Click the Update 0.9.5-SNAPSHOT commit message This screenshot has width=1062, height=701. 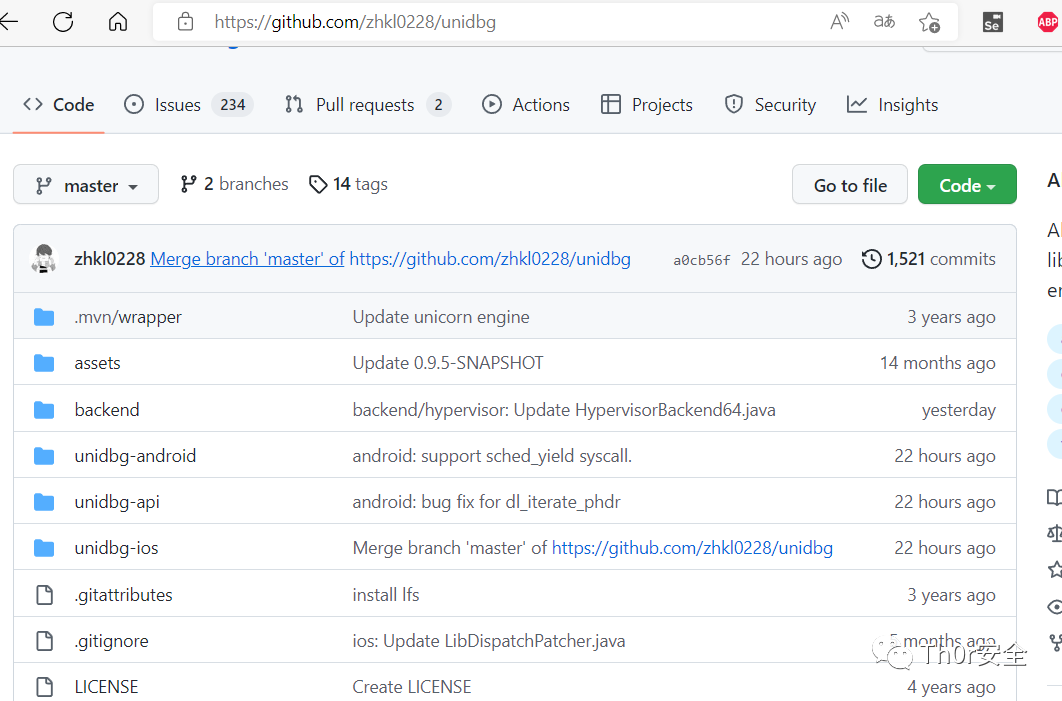[448, 363]
